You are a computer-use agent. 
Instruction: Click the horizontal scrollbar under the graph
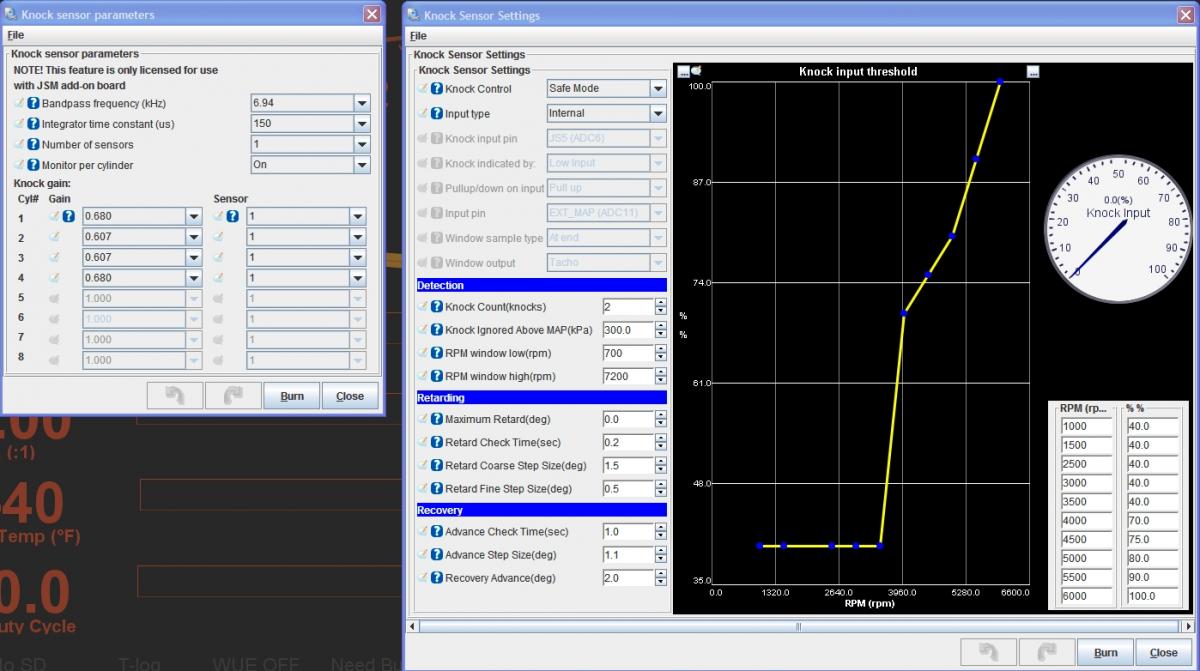point(797,627)
